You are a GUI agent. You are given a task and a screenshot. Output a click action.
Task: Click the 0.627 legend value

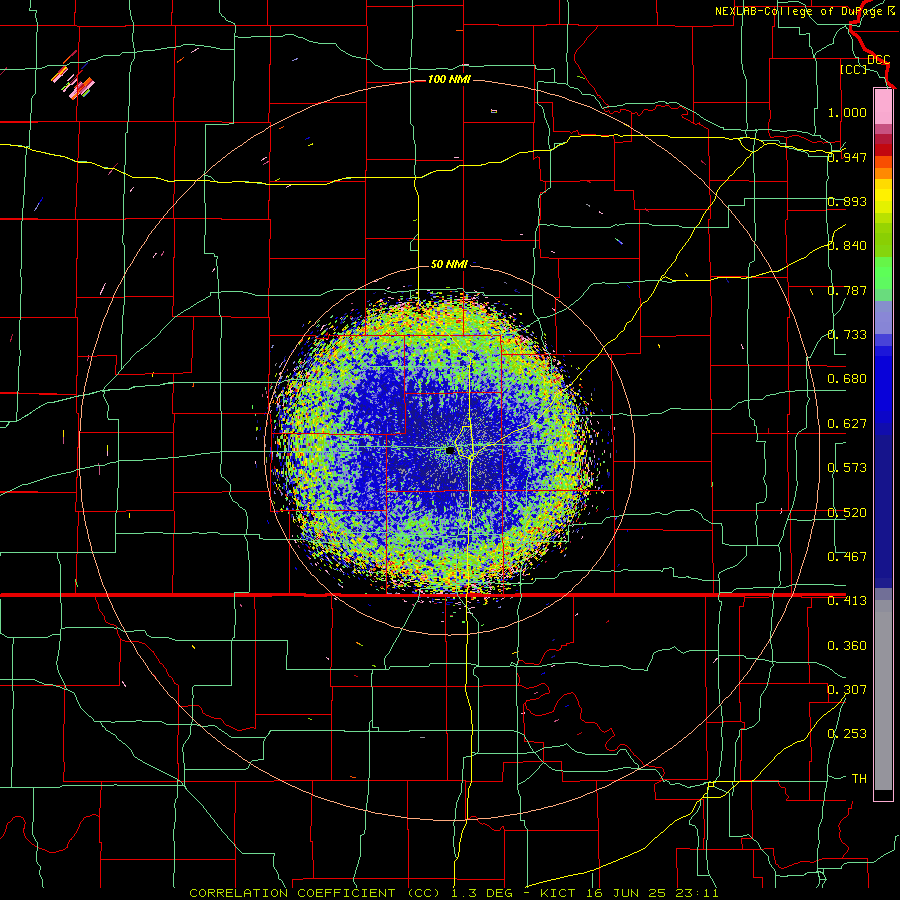pyautogui.click(x=847, y=424)
